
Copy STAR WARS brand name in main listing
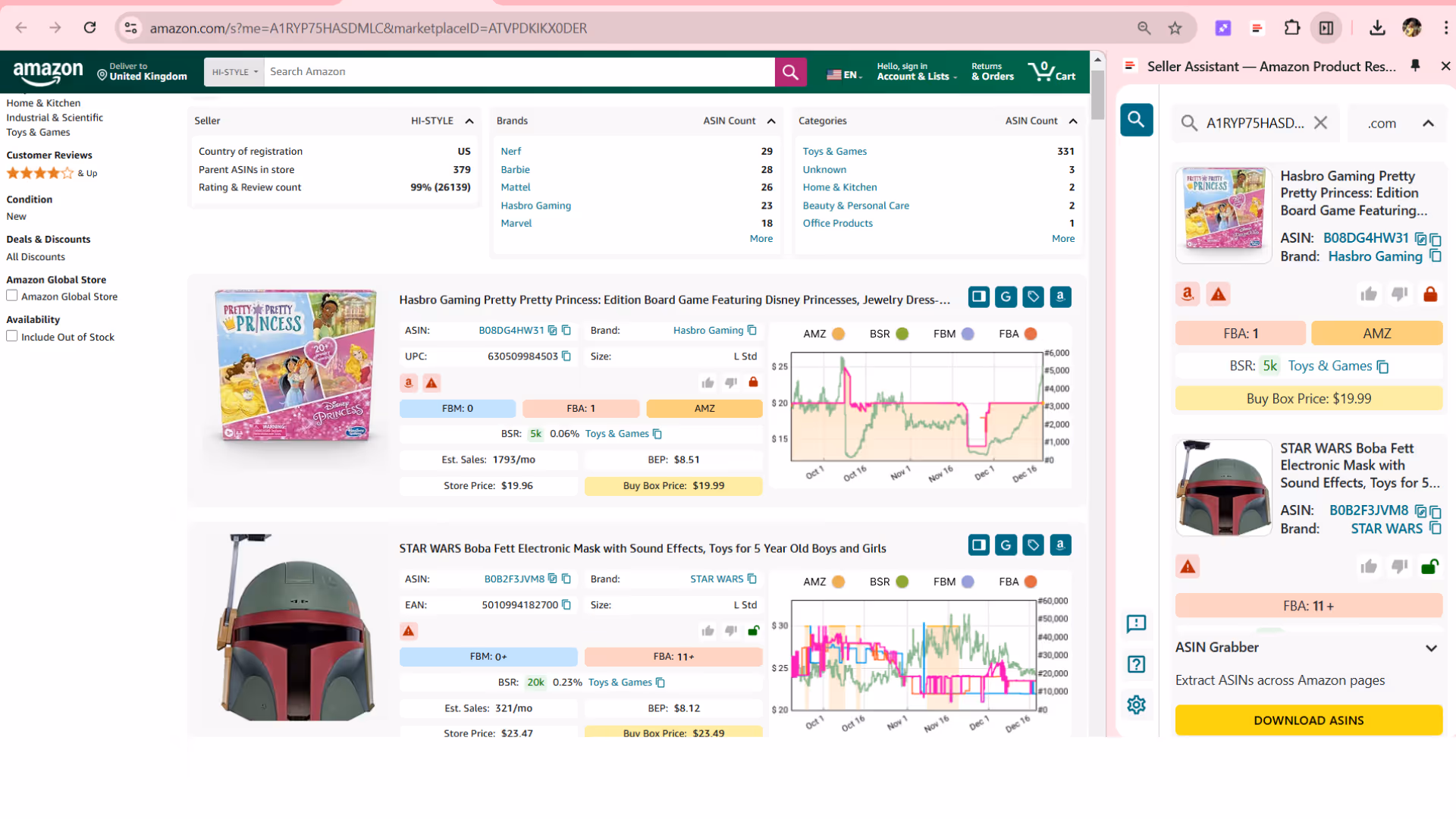(752, 579)
